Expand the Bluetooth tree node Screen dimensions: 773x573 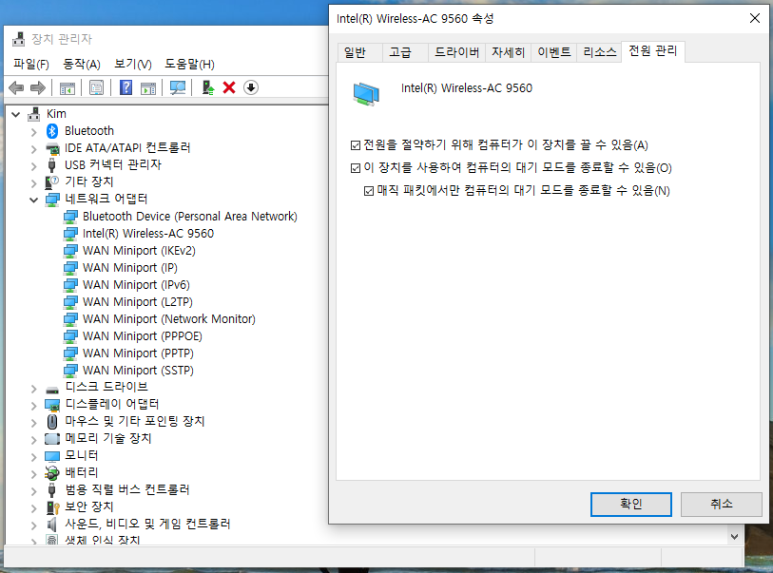(x=33, y=132)
